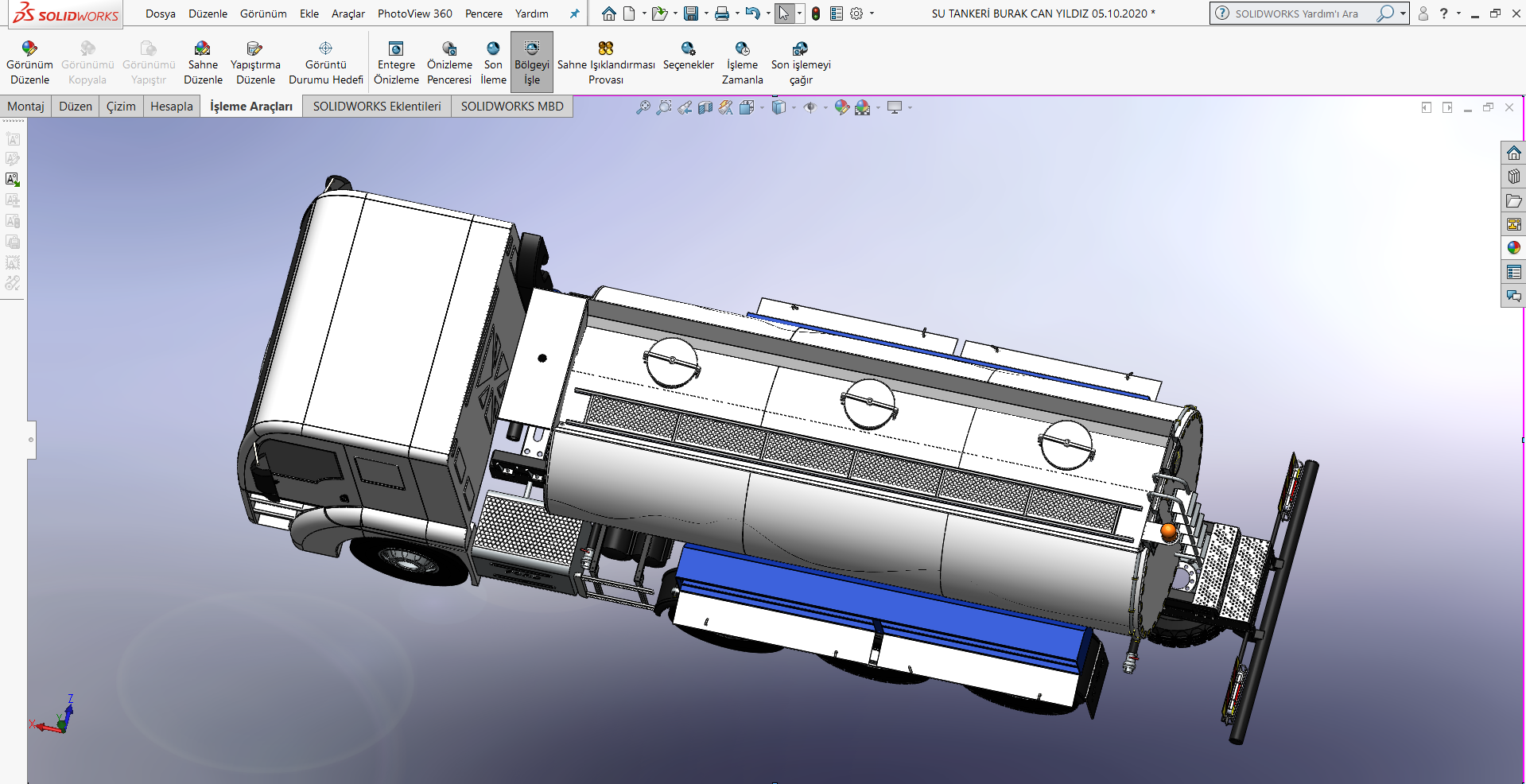Expand the Options gear dropdown arrow

(x=872, y=14)
